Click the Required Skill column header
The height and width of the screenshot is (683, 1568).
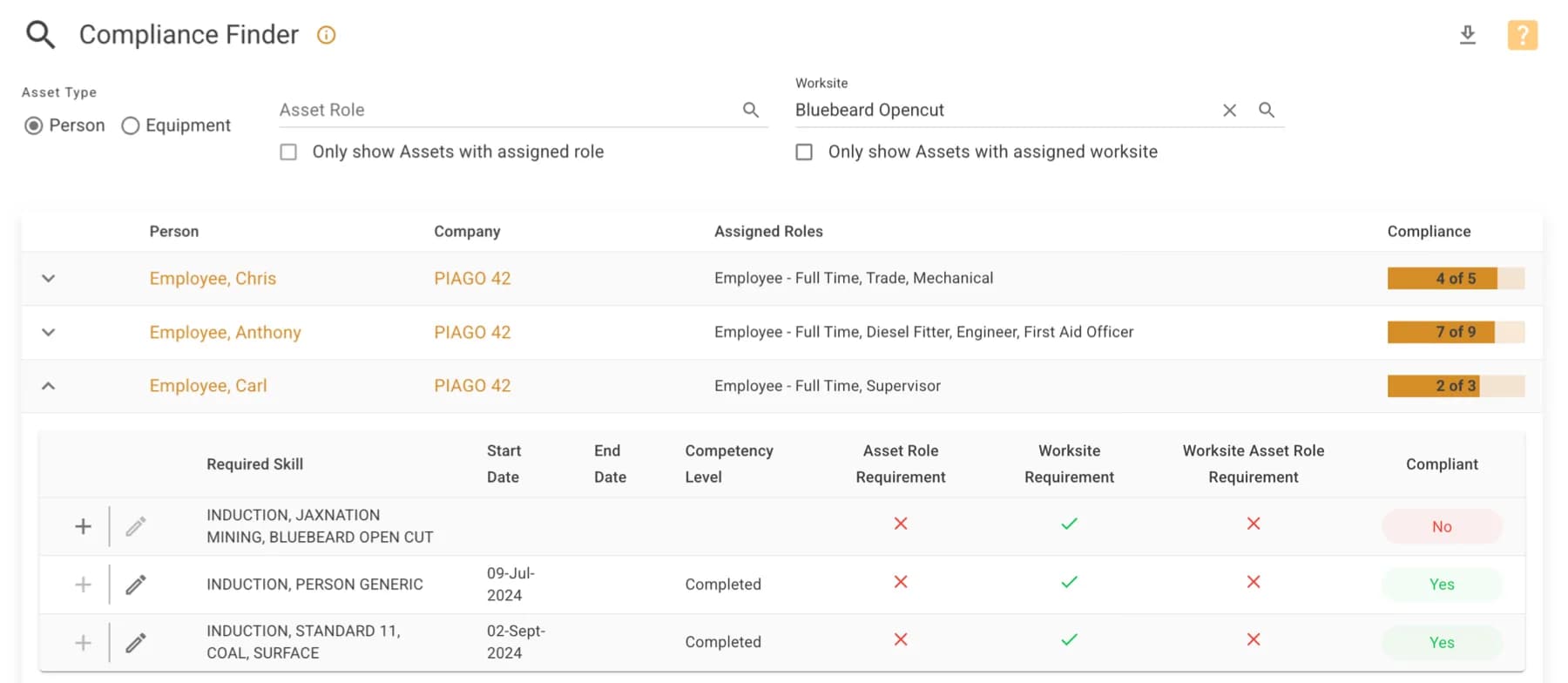254,464
